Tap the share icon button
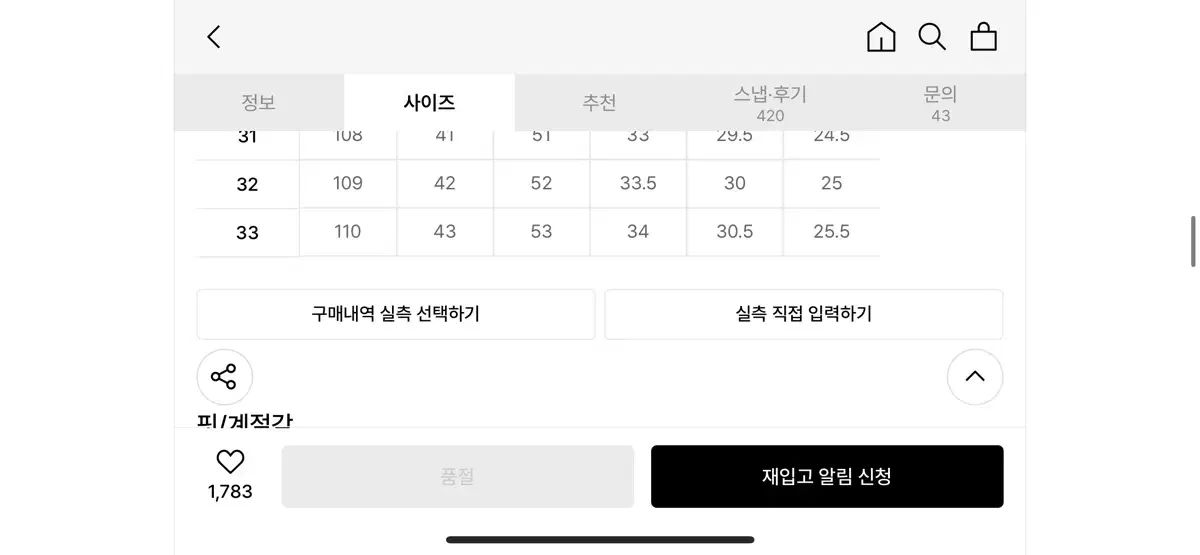This screenshot has width=1200, height=555. tap(224, 377)
